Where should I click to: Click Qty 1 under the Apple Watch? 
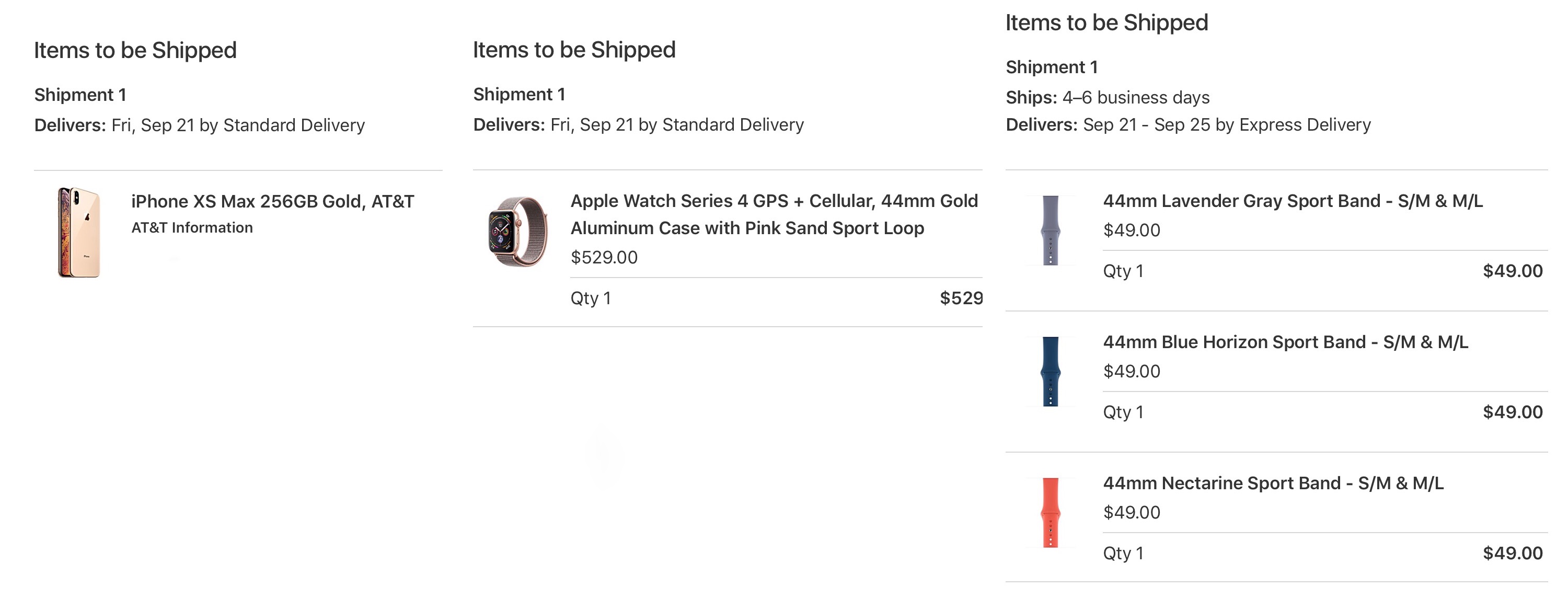tap(591, 298)
